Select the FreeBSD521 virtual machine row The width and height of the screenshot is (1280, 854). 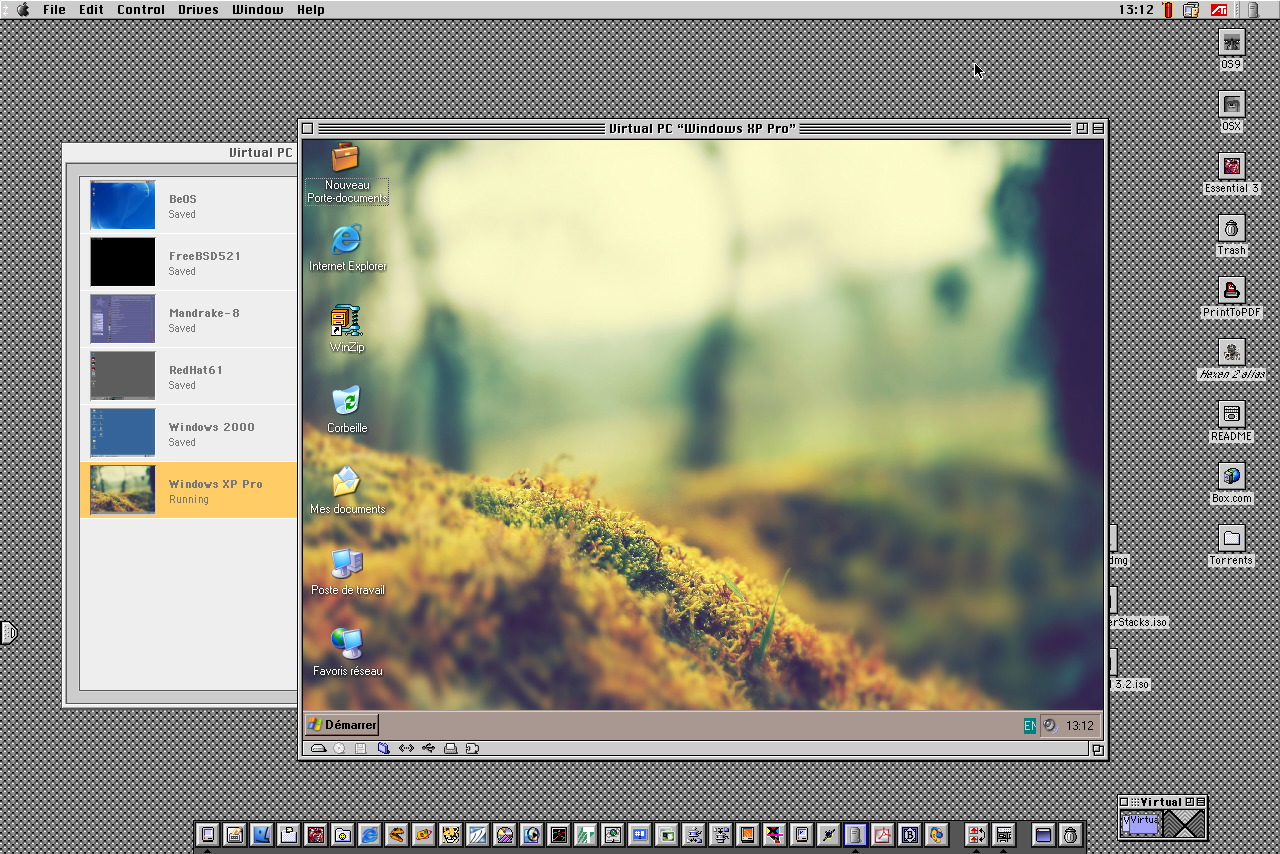[188, 263]
